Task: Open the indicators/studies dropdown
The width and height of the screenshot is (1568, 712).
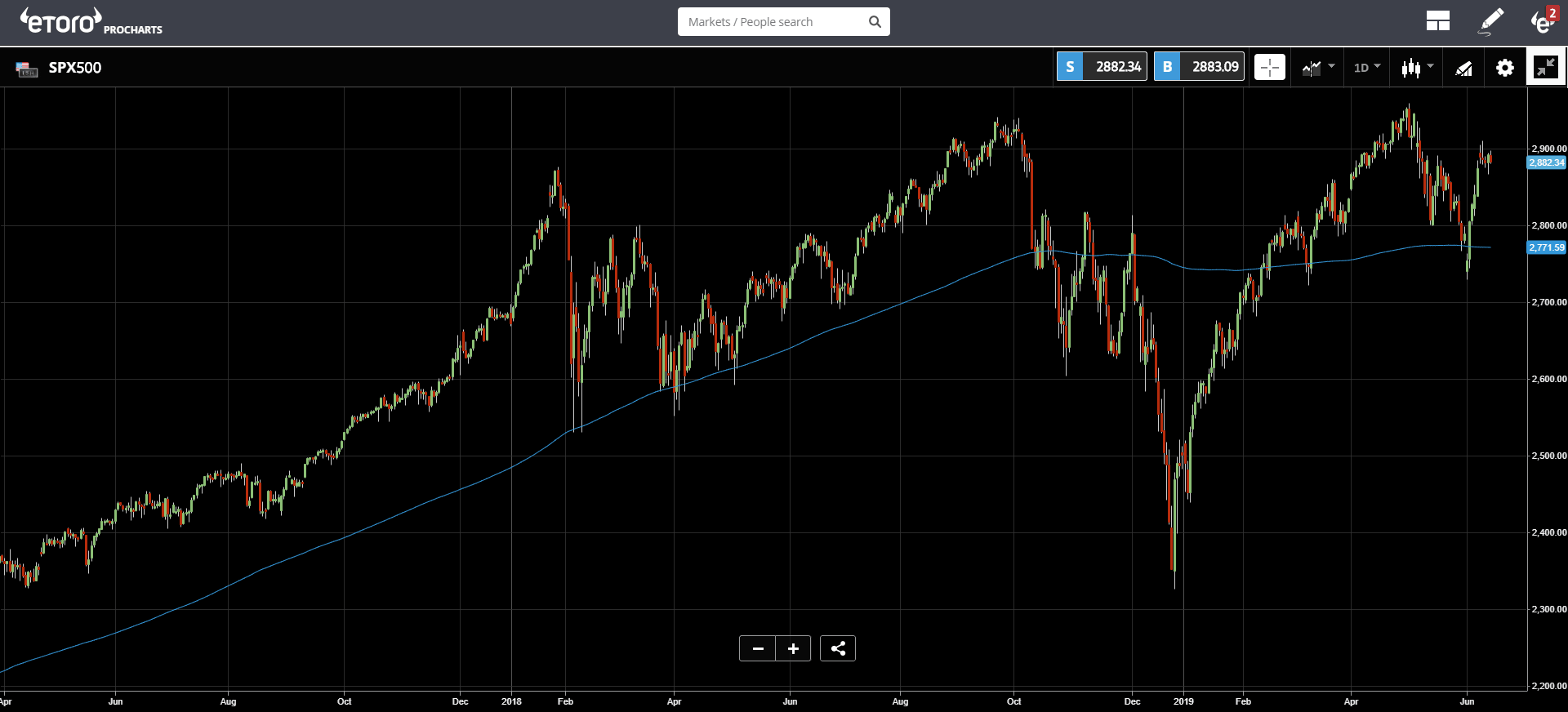Action: click(x=1318, y=67)
